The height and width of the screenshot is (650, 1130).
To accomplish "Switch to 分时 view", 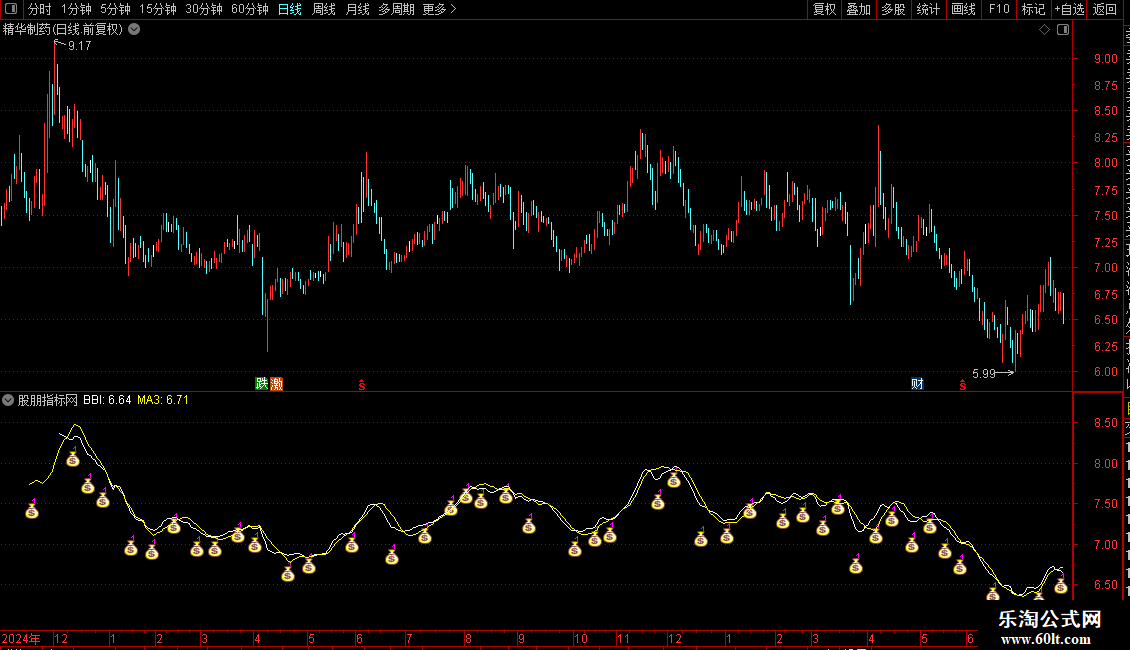I will pos(40,9).
